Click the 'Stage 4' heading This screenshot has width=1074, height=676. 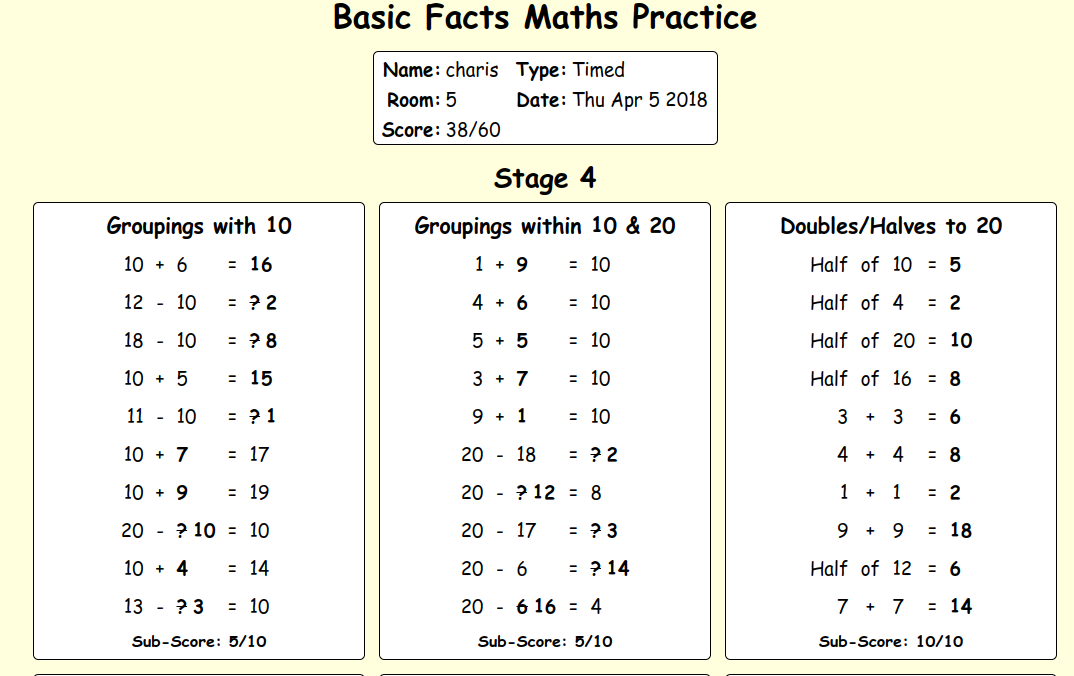tap(545, 178)
